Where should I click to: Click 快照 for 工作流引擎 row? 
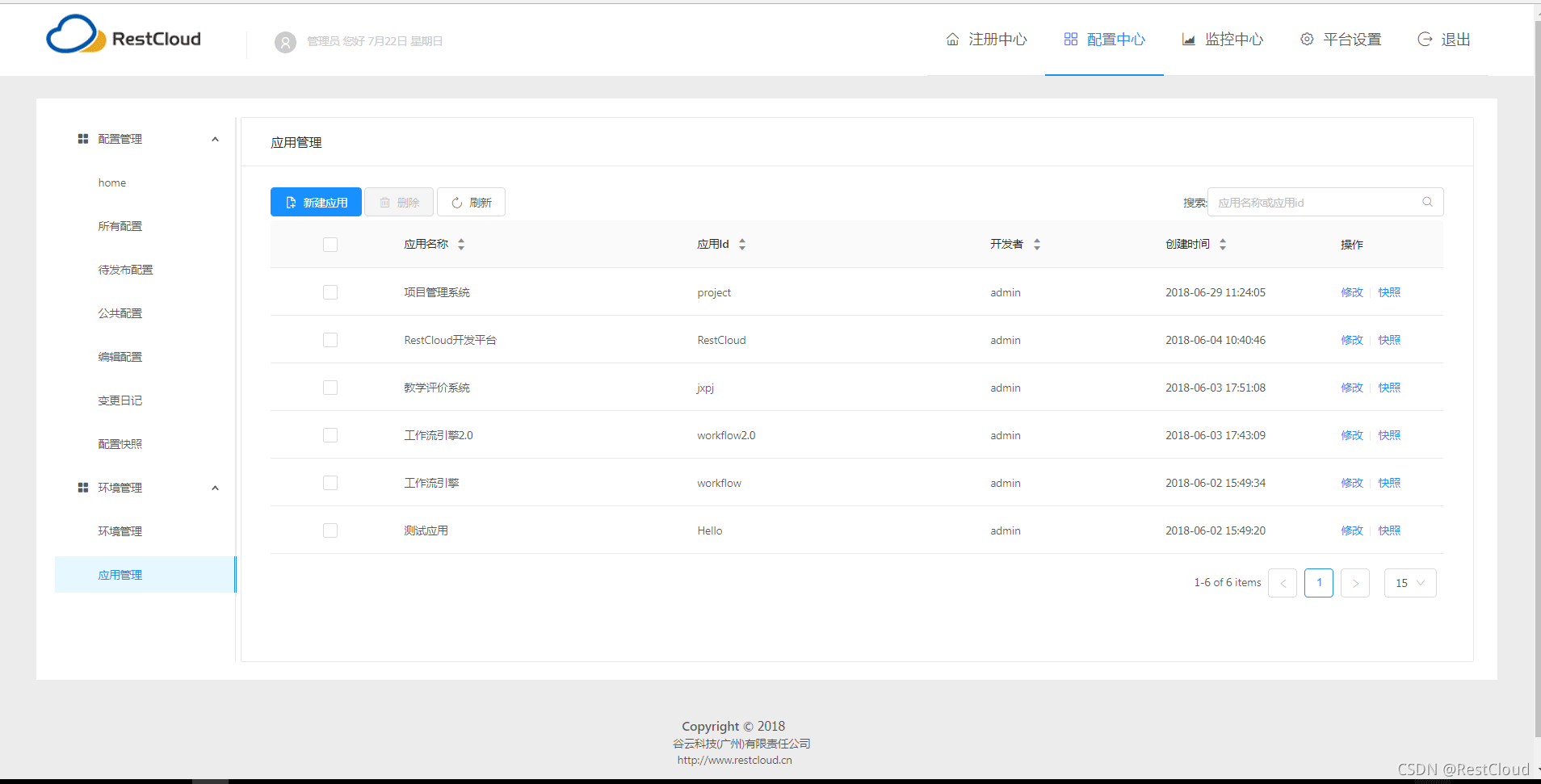point(1389,483)
